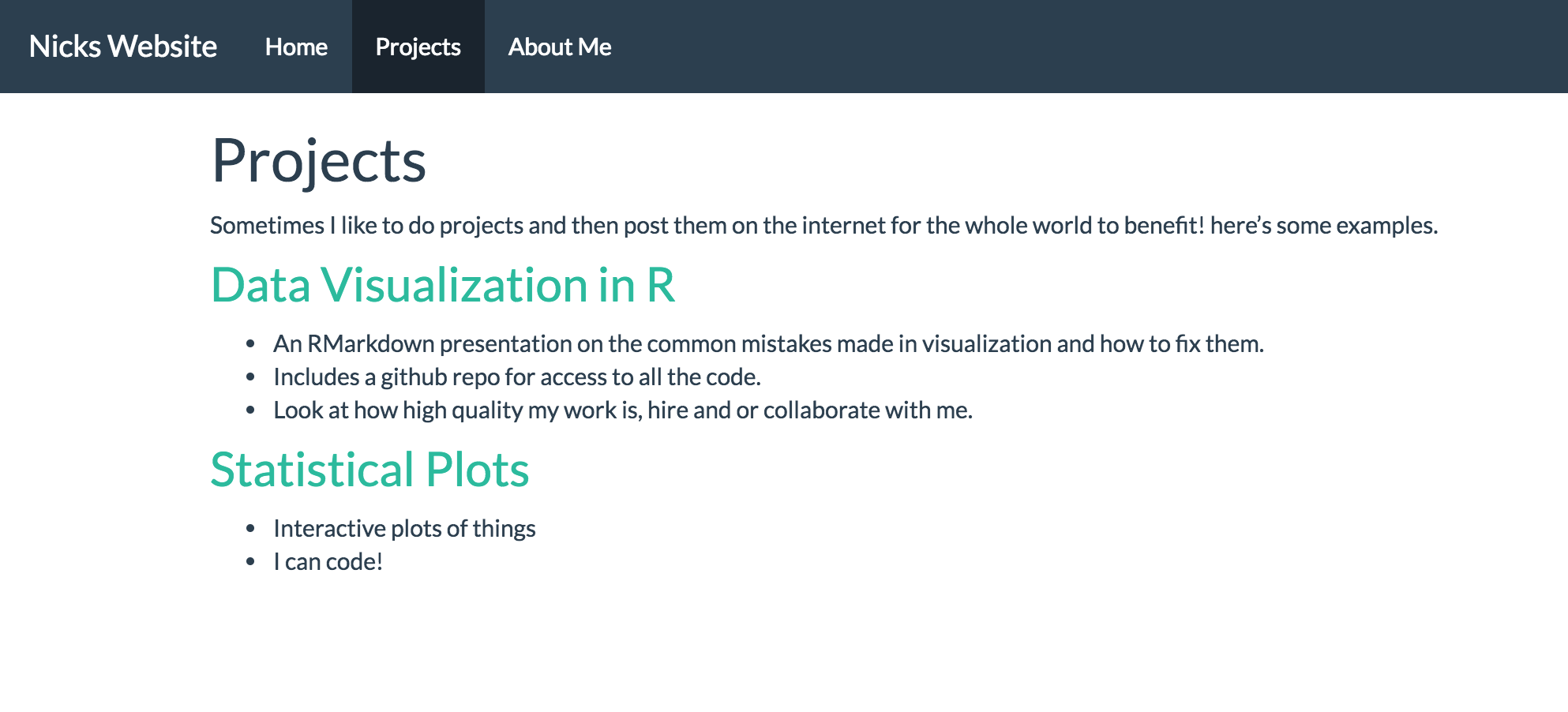Click the Nicks Website brand link
Screen dimensions: 1568x712
[x=122, y=47]
